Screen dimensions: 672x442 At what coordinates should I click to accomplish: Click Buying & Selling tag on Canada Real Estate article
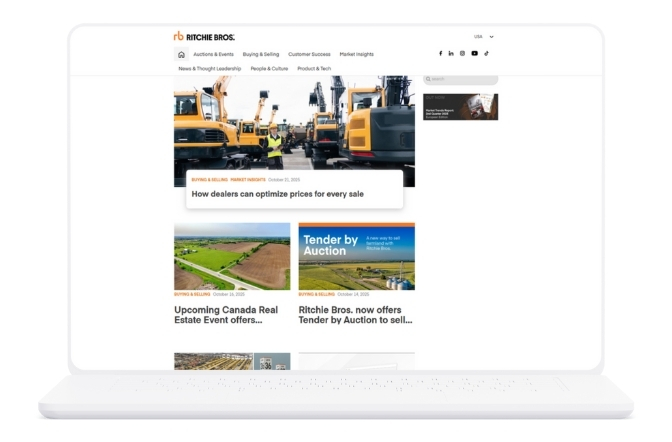192,295
